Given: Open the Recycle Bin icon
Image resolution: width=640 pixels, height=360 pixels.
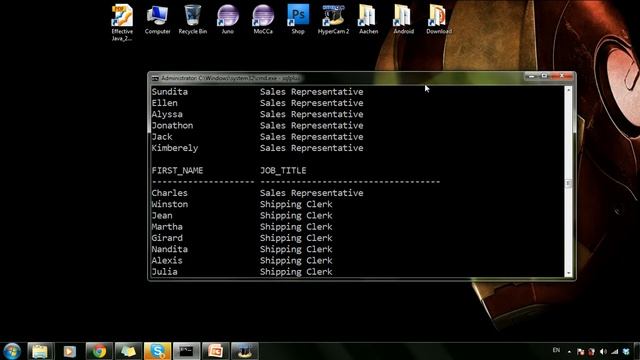Looking at the screenshot, I should (x=193, y=20).
